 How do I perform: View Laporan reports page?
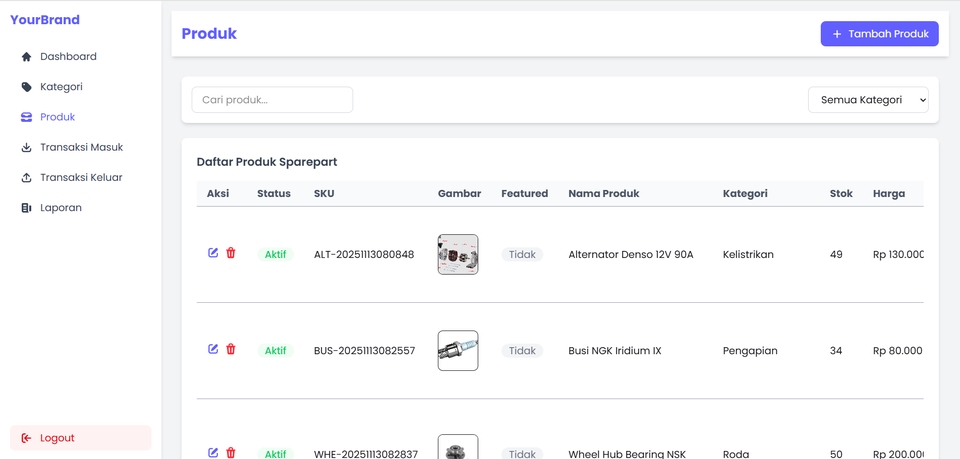click(x=61, y=208)
